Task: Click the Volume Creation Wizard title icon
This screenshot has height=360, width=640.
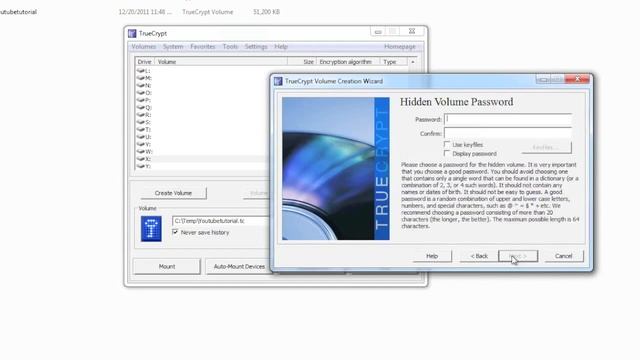Action: 278,81
